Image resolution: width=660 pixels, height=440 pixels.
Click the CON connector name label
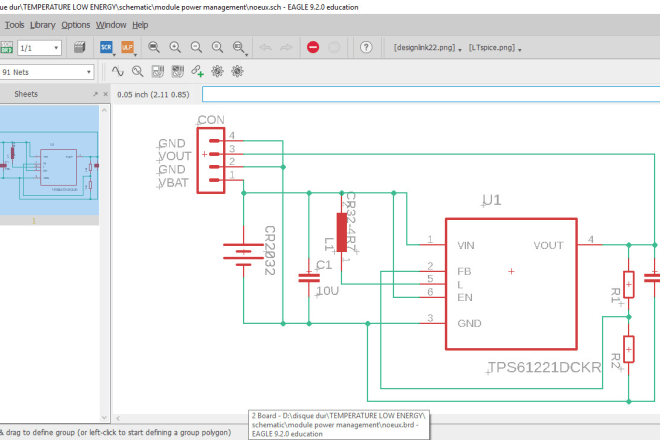[x=211, y=120]
